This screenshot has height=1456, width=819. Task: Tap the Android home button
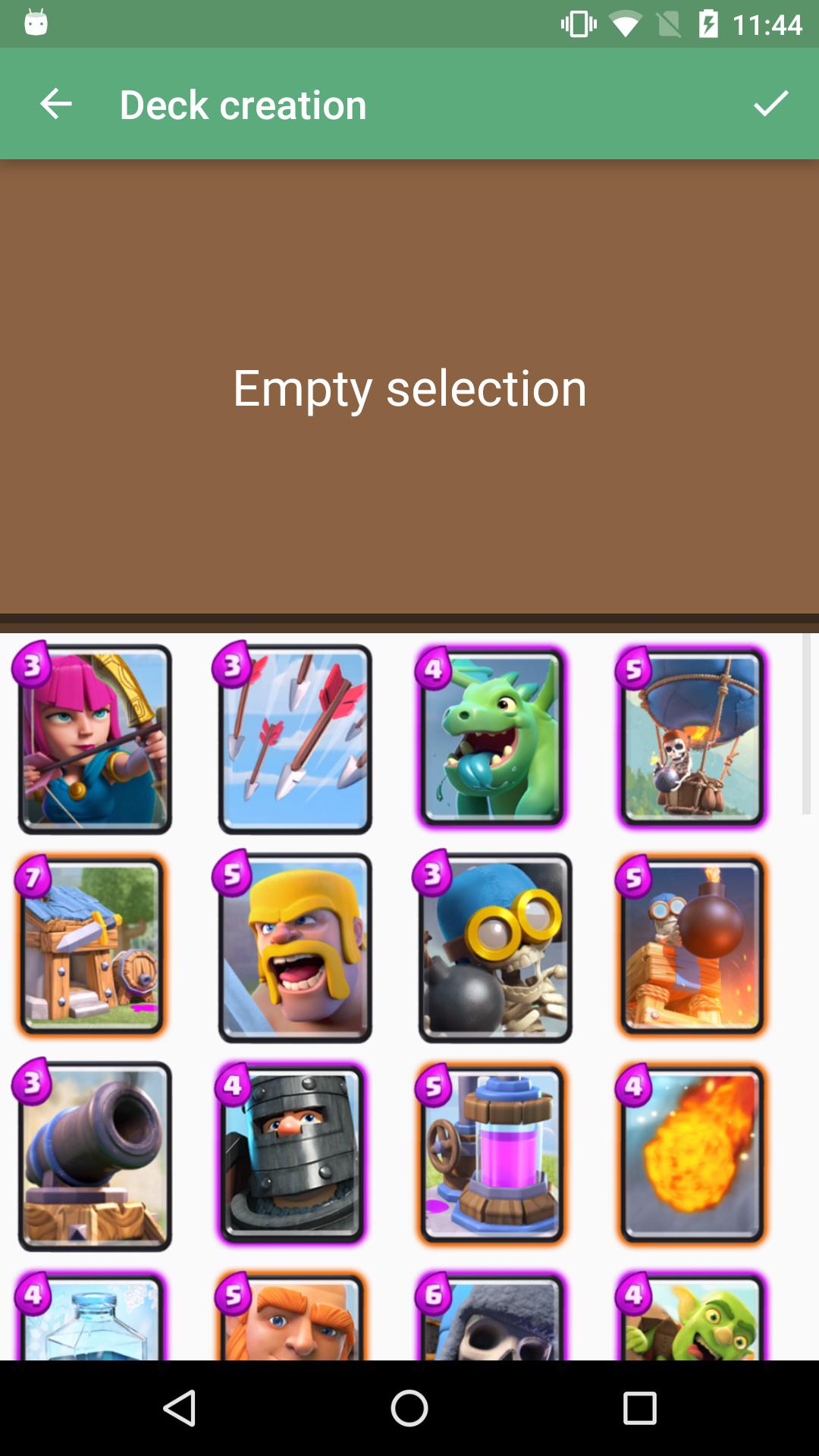click(409, 1408)
